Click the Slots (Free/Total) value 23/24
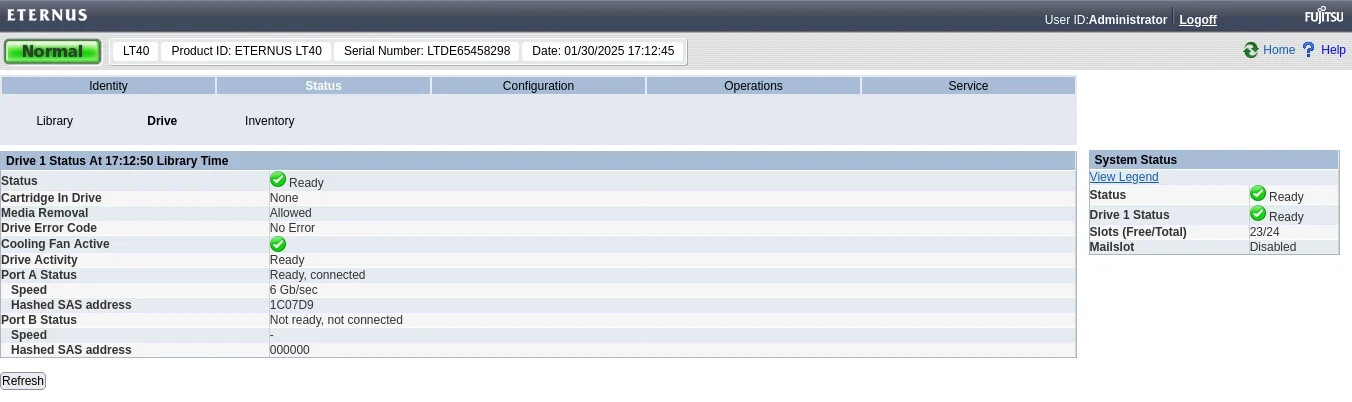The width and height of the screenshot is (1352, 402). coord(1265,232)
